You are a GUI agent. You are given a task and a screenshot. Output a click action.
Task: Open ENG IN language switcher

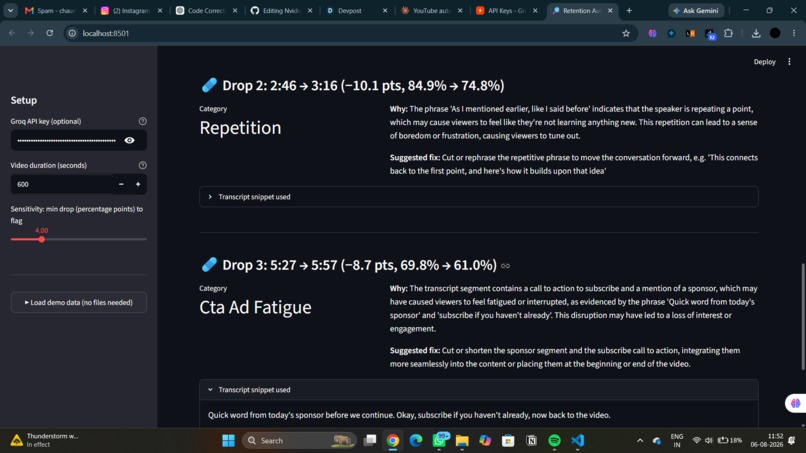[x=677, y=440]
